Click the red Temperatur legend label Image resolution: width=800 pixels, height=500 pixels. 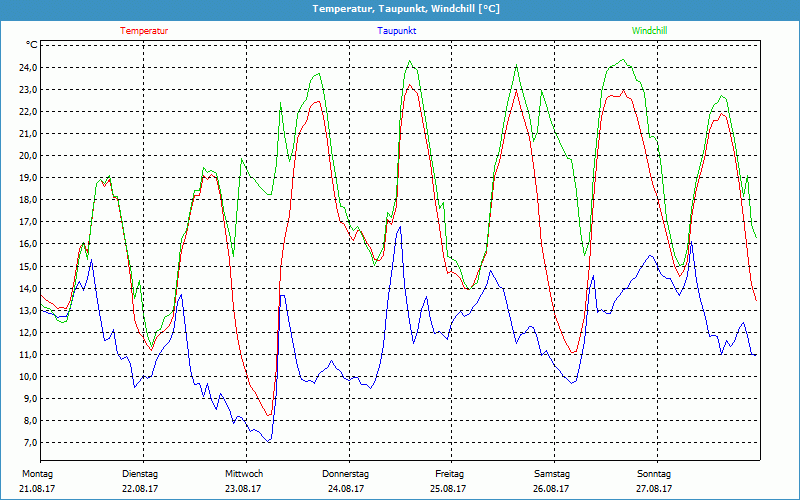click(x=144, y=31)
